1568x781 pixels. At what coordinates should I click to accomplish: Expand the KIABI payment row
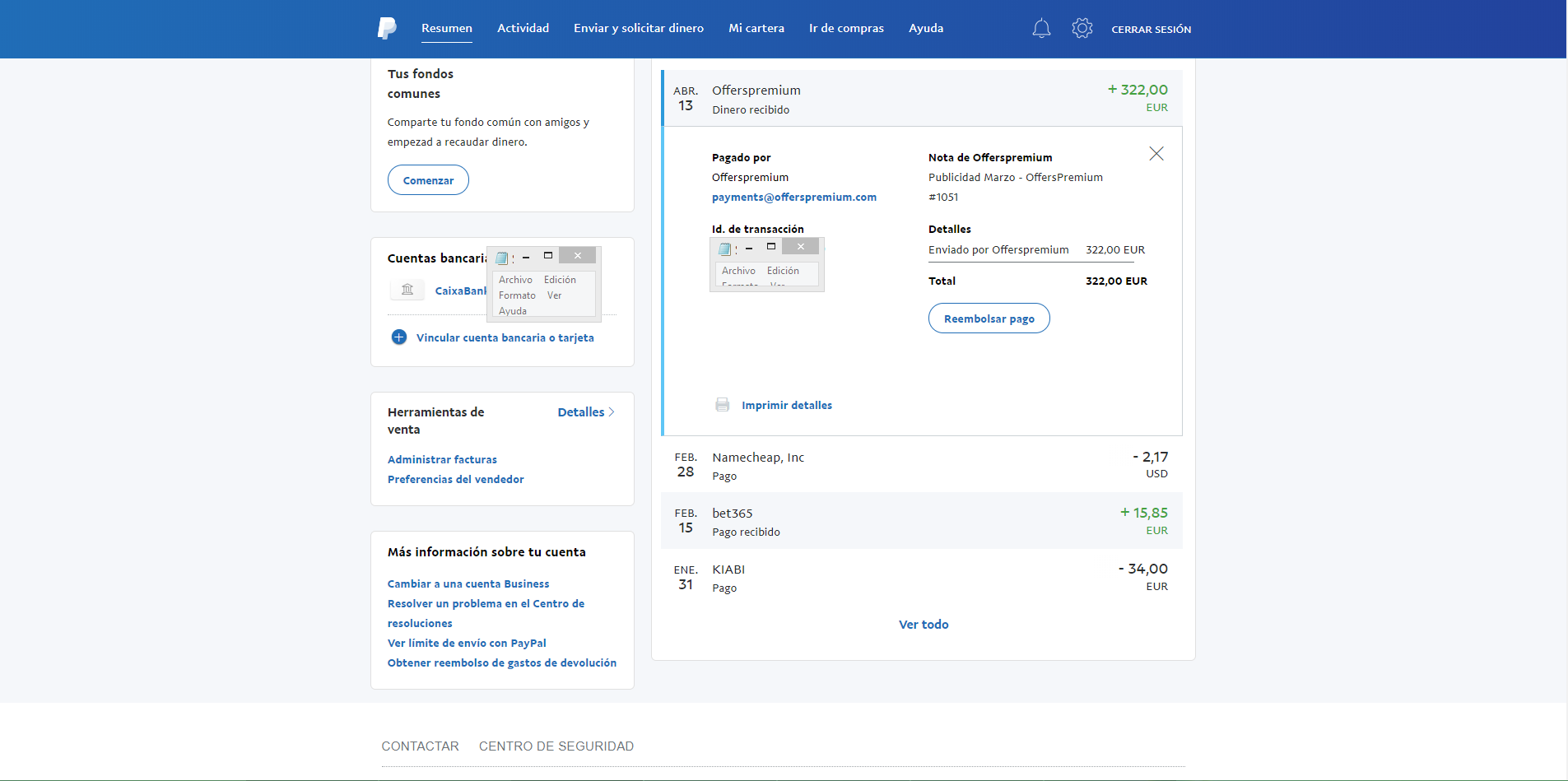[x=922, y=577]
